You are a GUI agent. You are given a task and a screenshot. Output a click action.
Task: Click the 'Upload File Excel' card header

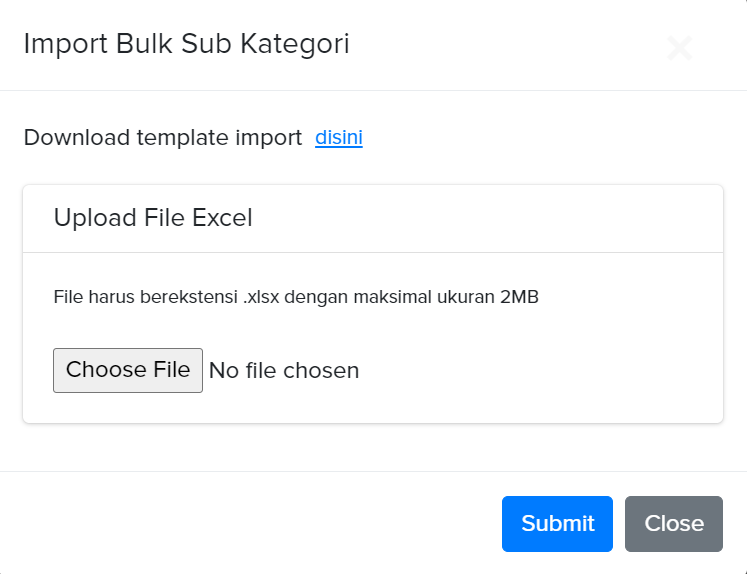pyautogui.click(x=153, y=218)
